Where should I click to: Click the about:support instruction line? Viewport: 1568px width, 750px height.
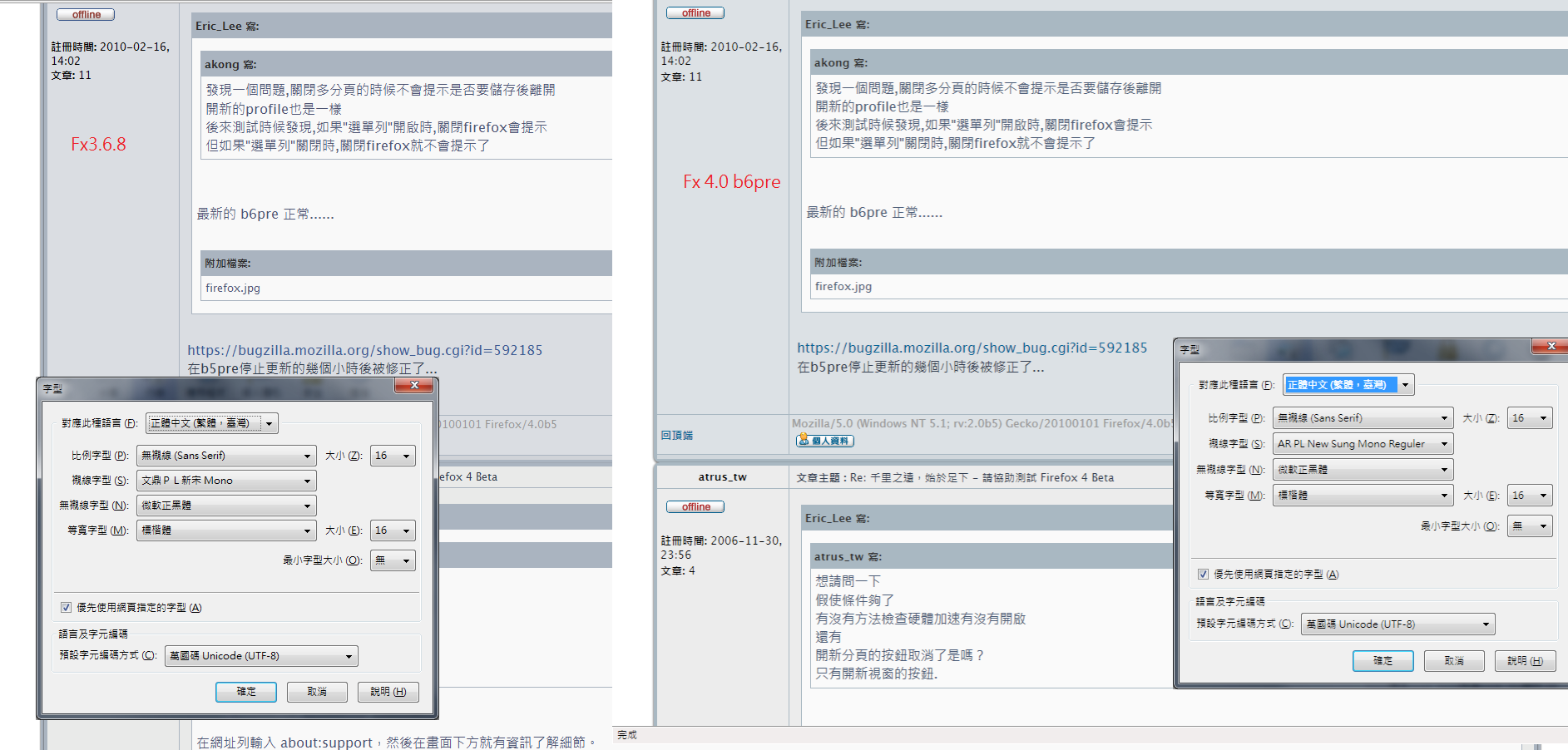396,743
